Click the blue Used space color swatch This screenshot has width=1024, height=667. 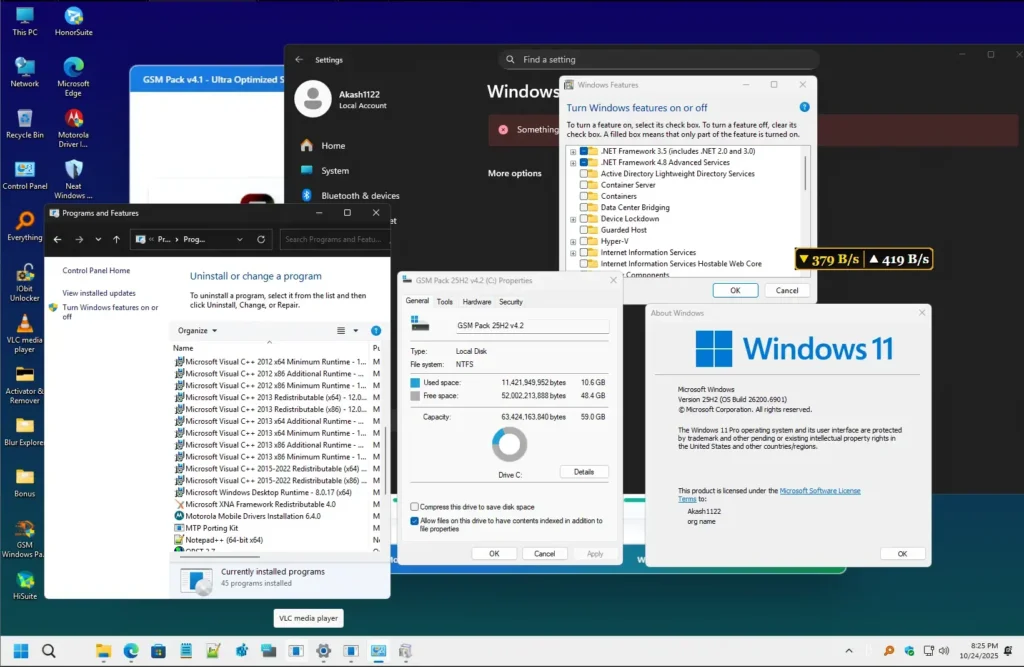point(414,382)
